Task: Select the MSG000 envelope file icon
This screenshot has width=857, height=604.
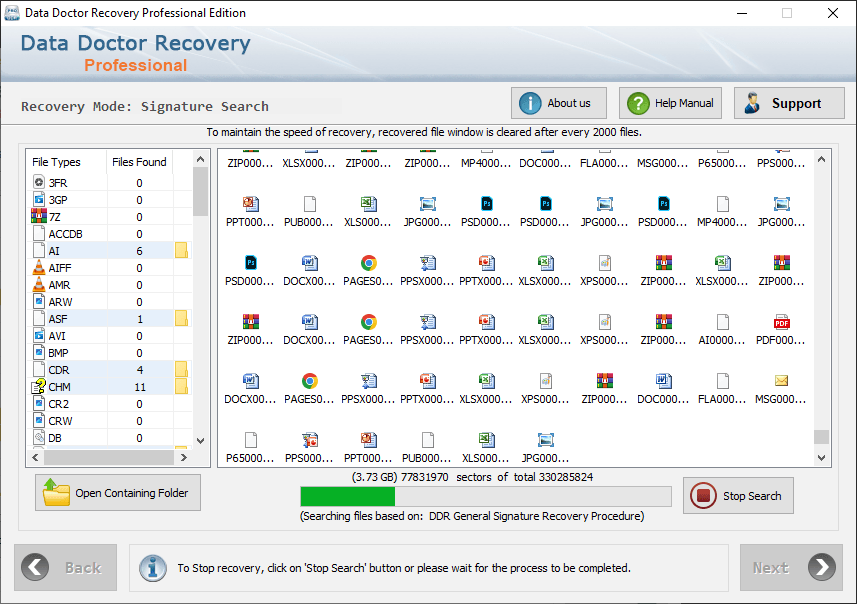Action: pyautogui.click(x=782, y=380)
